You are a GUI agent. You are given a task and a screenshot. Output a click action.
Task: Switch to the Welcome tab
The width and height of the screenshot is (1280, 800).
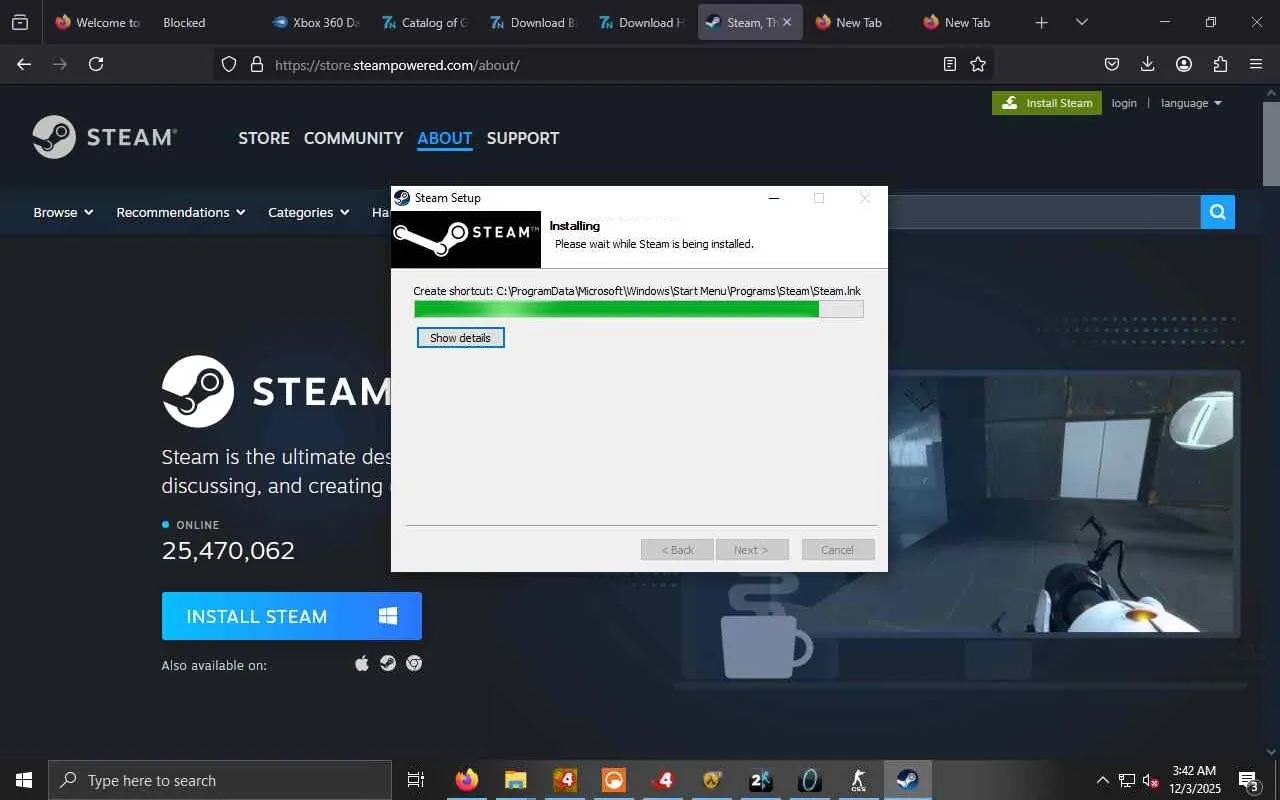97,22
